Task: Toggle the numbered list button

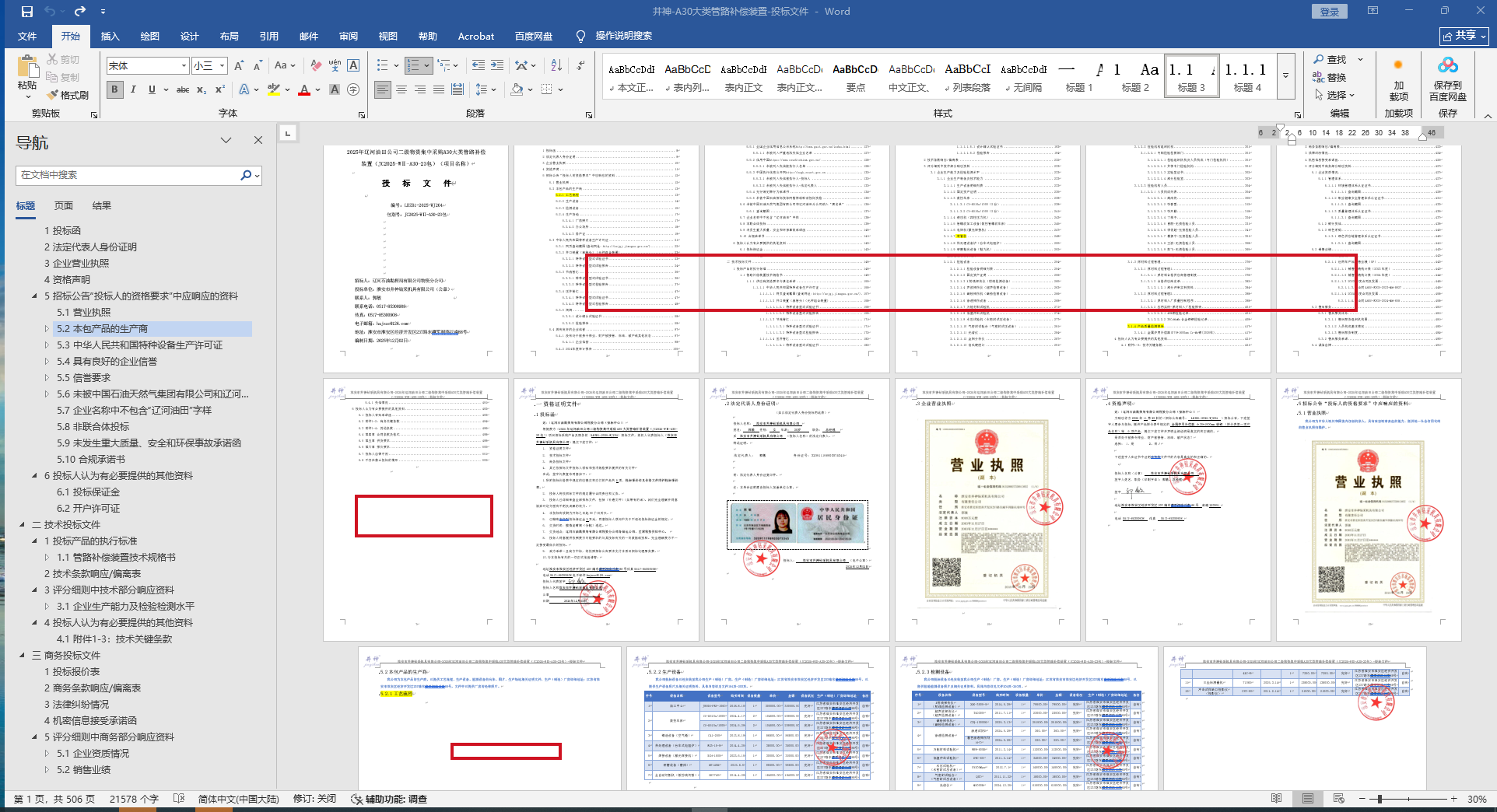Action: point(413,65)
